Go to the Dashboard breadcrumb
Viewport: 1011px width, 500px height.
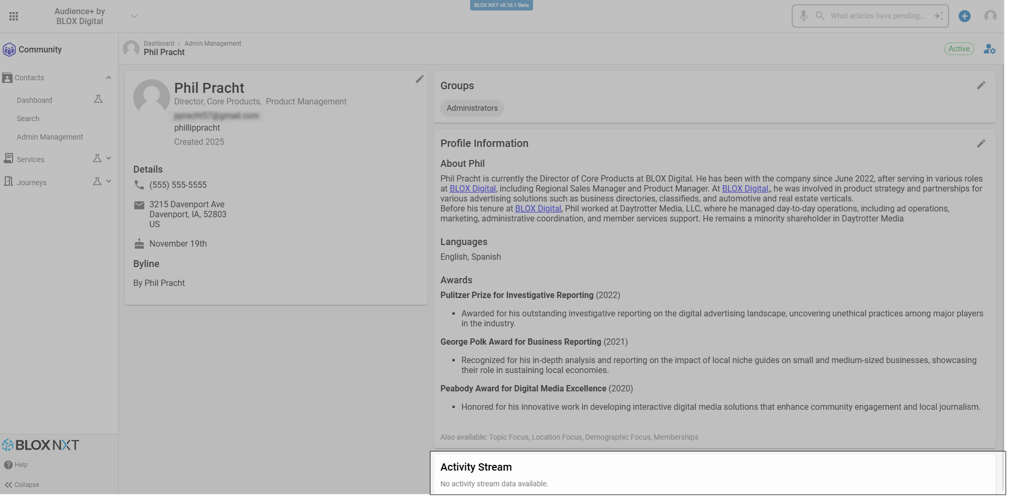tap(159, 43)
